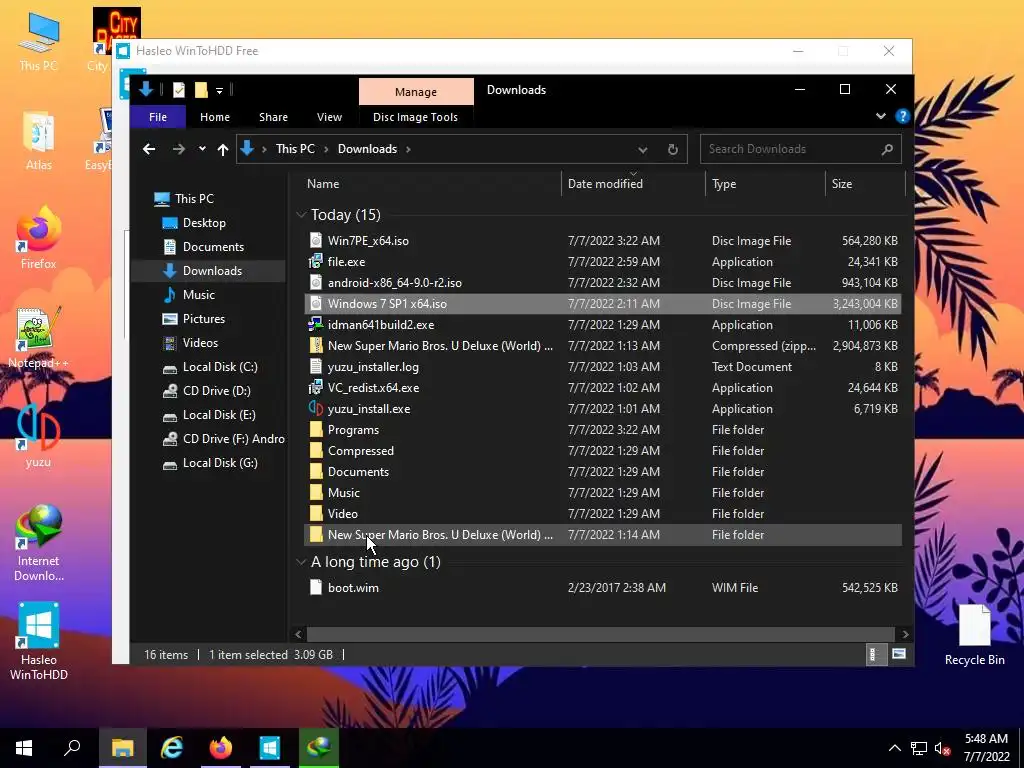This screenshot has width=1024, height=768.
Task: Open Firefox from the taskbar
Action: click(x=221, y=747)
